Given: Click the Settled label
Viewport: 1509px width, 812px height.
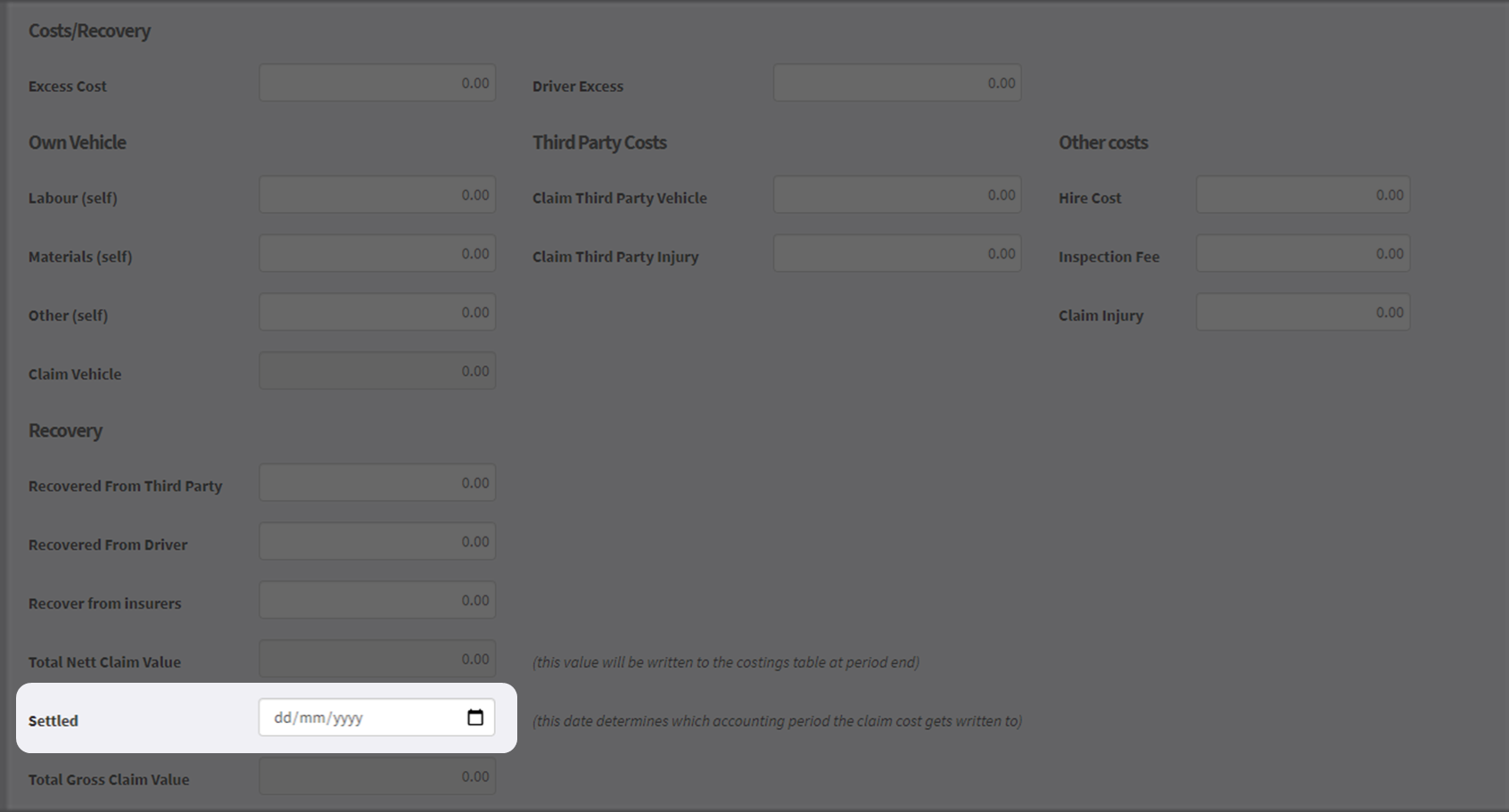Looking at the screenshot, I should tap(54, 721).
